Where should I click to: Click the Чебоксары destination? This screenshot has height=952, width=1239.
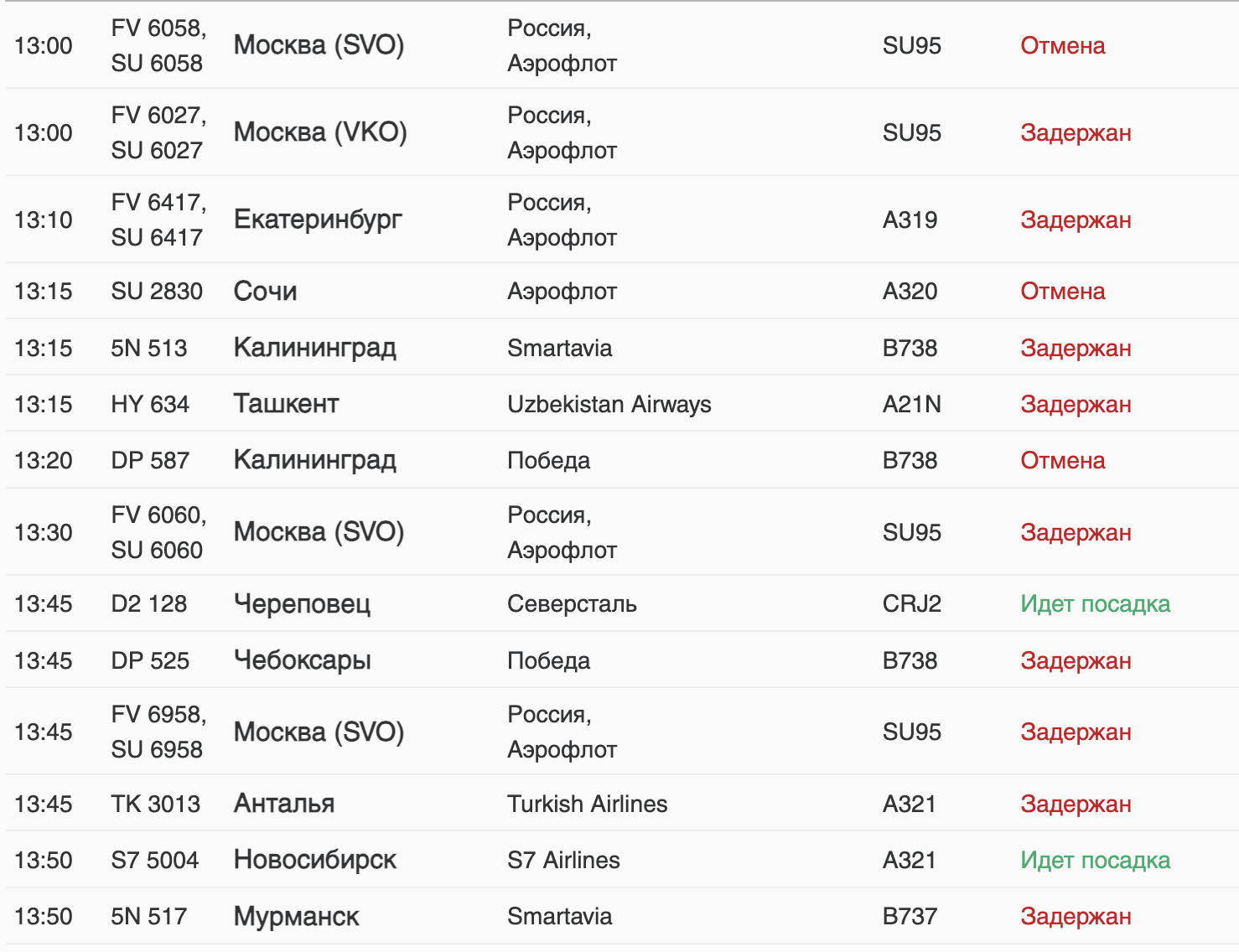point(302,660)
